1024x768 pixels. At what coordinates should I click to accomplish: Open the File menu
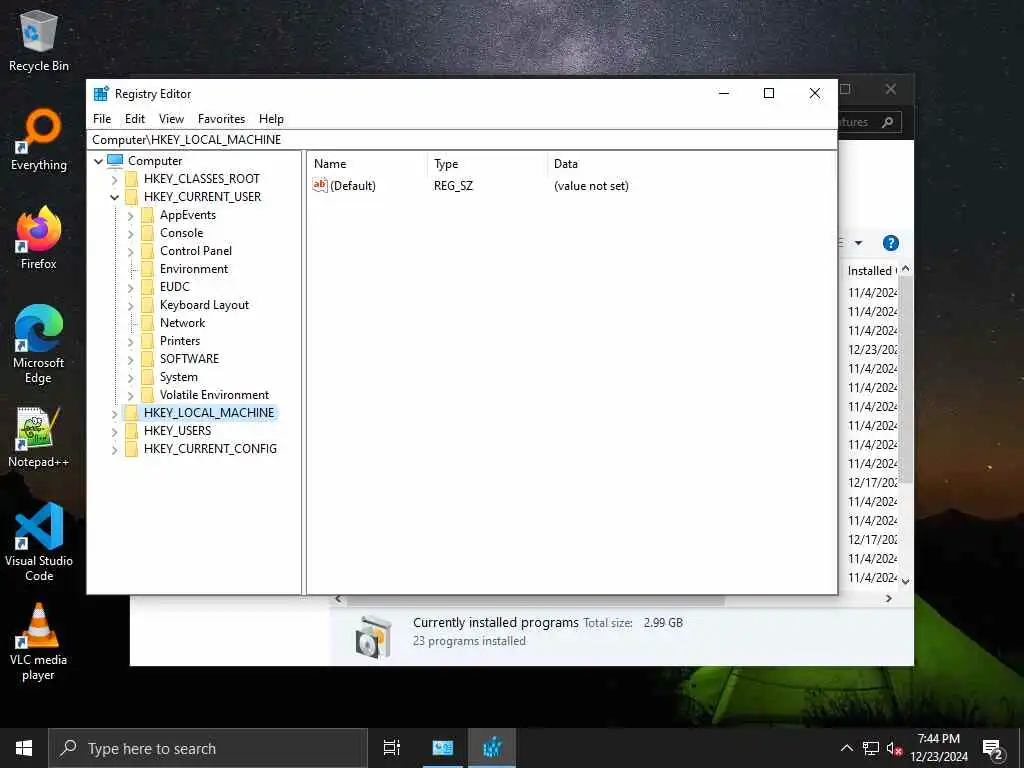tap(102, 119)
